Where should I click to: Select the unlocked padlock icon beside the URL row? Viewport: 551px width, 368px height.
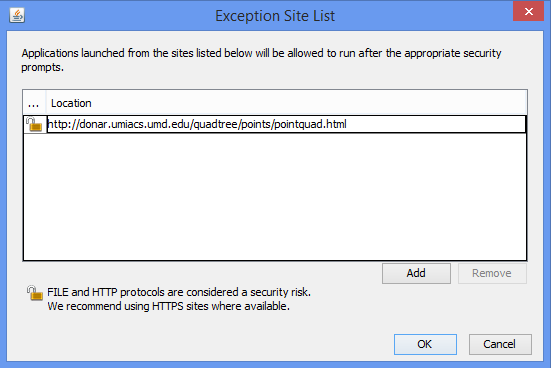[x=34, y=124]
